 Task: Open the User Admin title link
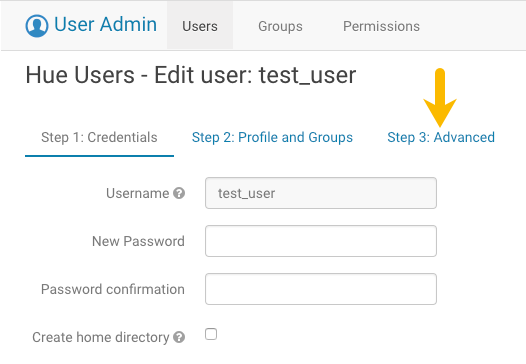(x=105, y=24)
